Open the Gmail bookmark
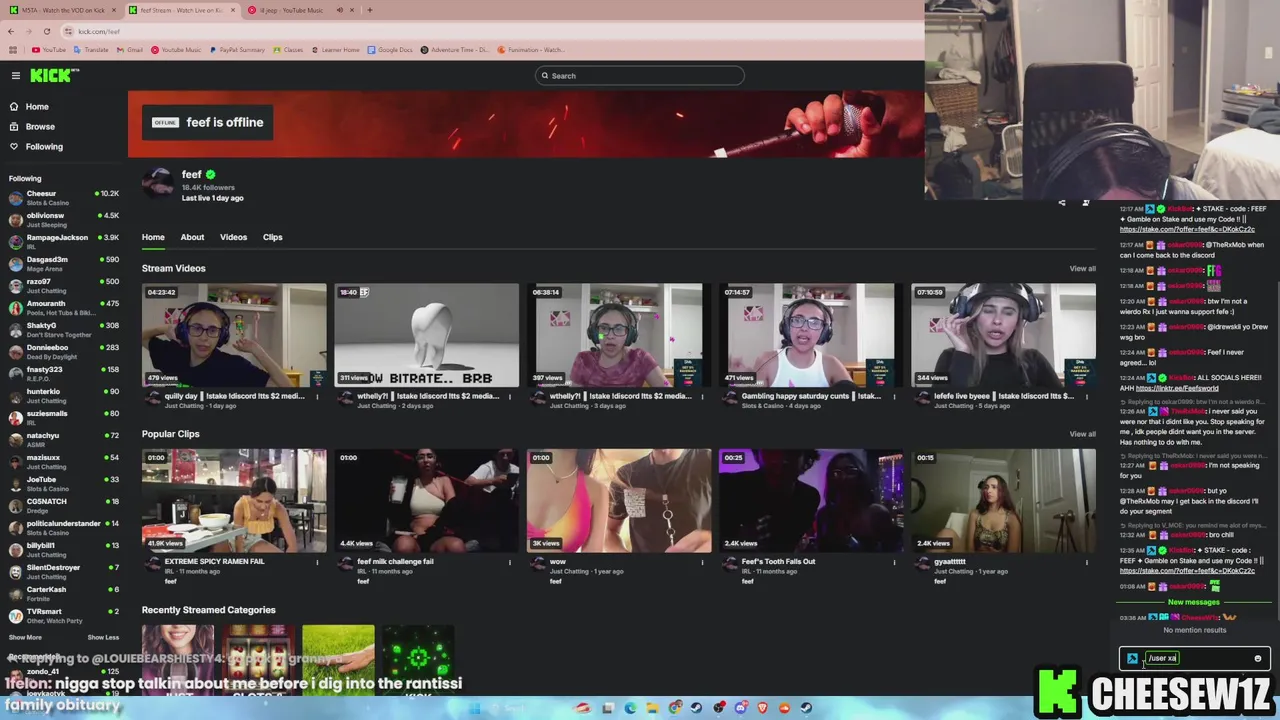This screenshot has width=1280, height=720. pos(129,49)
